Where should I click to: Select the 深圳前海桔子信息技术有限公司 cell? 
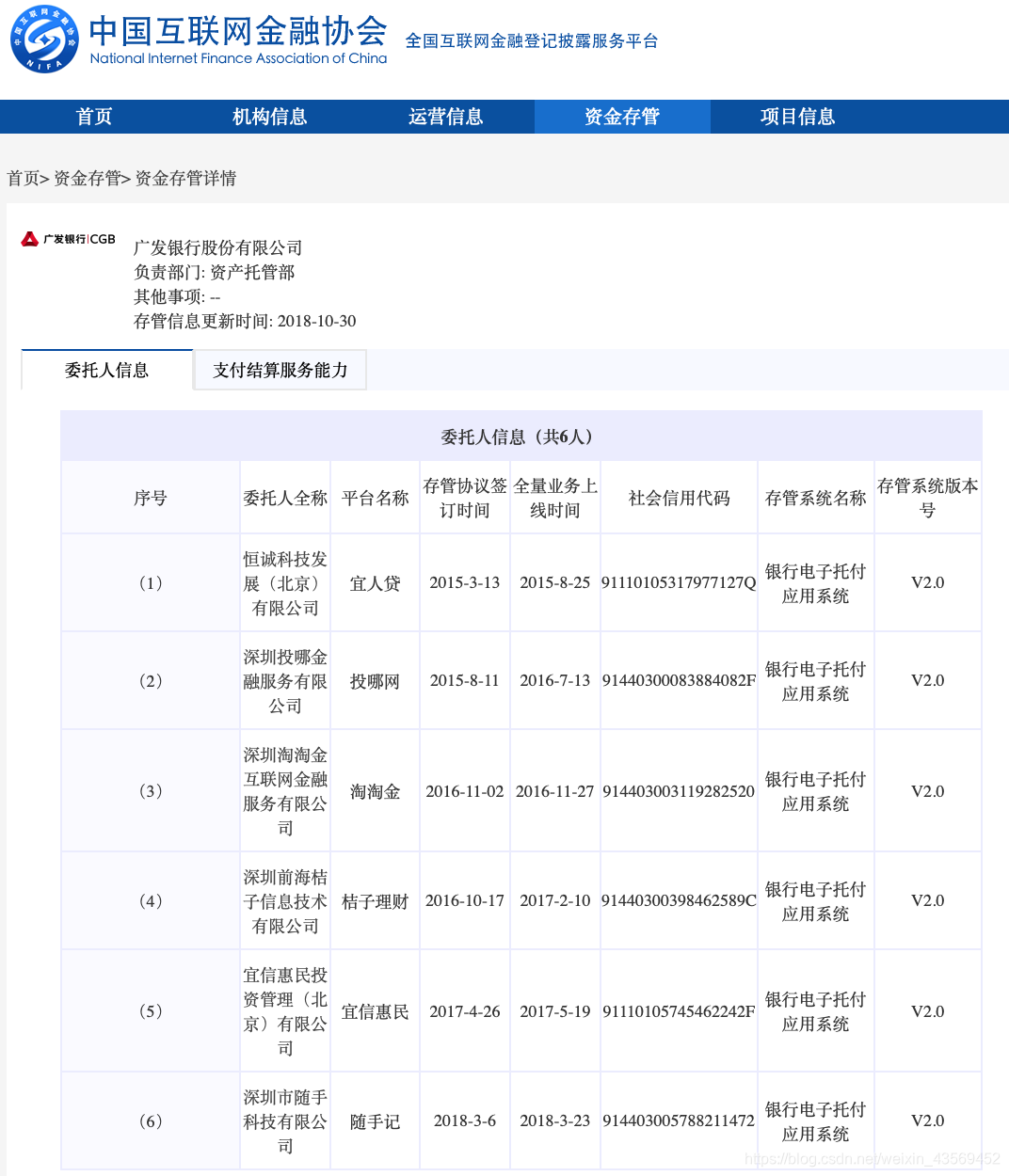pos(285,901)
